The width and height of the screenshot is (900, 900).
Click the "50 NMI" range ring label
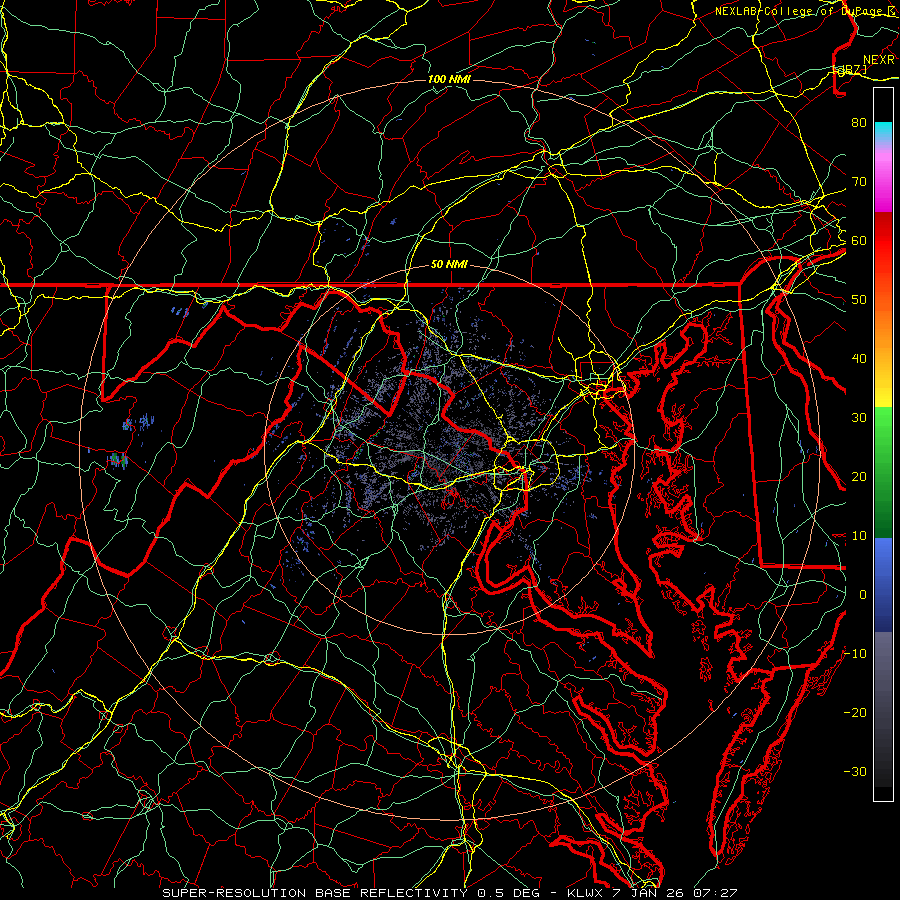pos(449,265)
